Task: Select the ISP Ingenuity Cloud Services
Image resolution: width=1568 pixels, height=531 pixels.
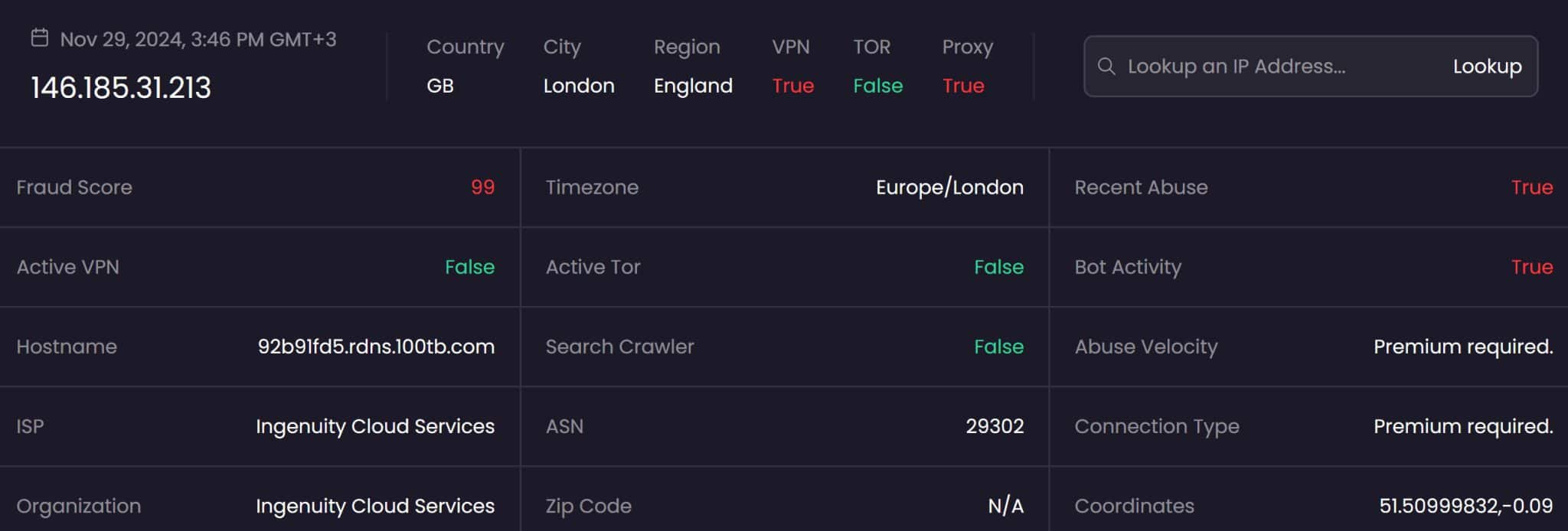Action: click(x=375, y=426)
